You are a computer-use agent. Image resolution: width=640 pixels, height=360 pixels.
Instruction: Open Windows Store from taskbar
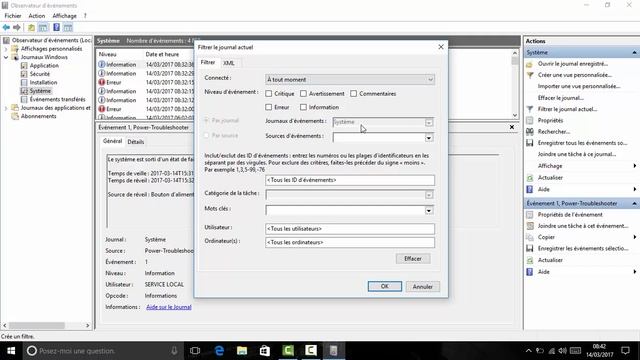pos(265,351)
